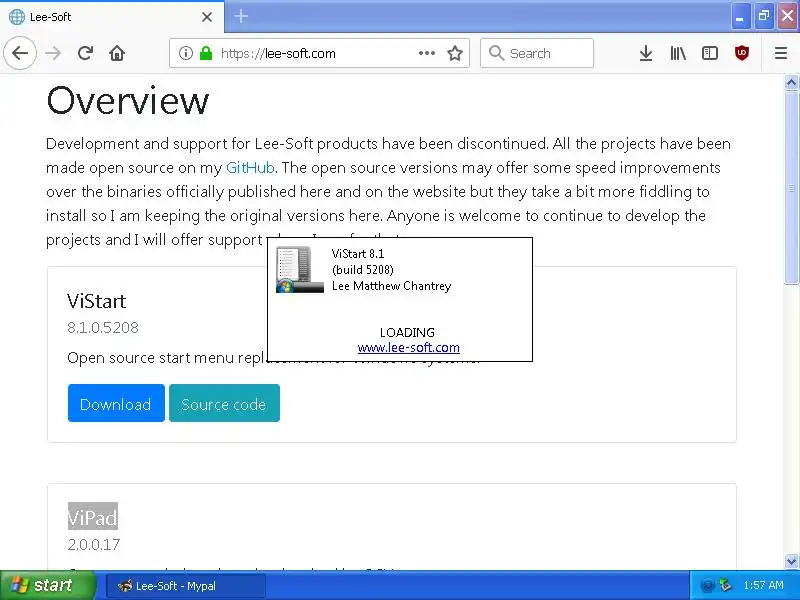Click scrollbar up arrow

click(x=791, y=82)
